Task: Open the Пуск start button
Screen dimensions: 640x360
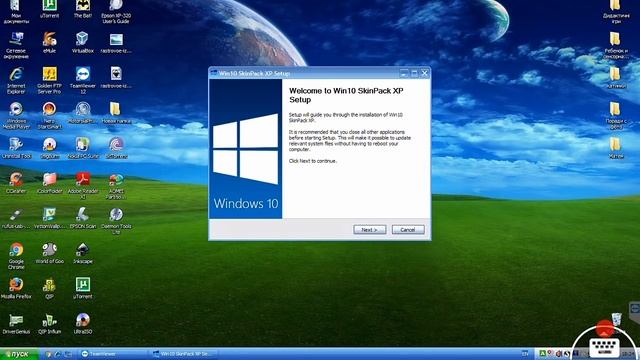Action: 18,354
